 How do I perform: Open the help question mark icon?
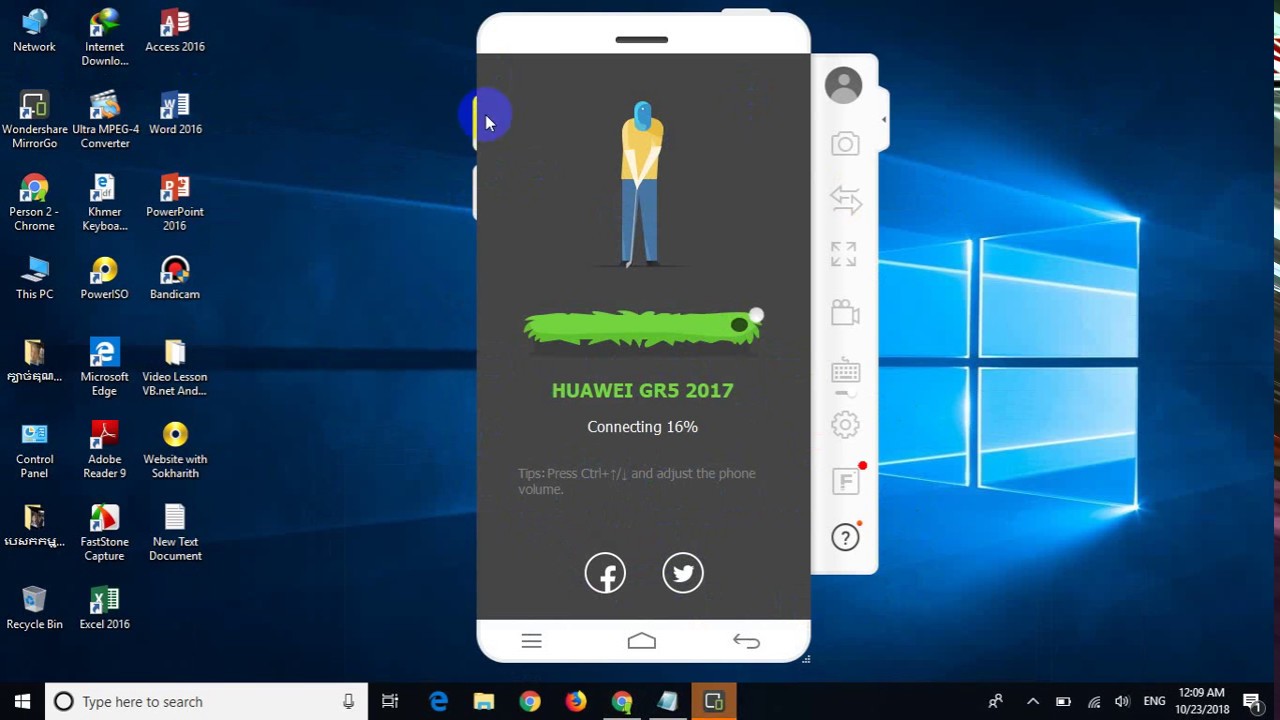[845, 538]
